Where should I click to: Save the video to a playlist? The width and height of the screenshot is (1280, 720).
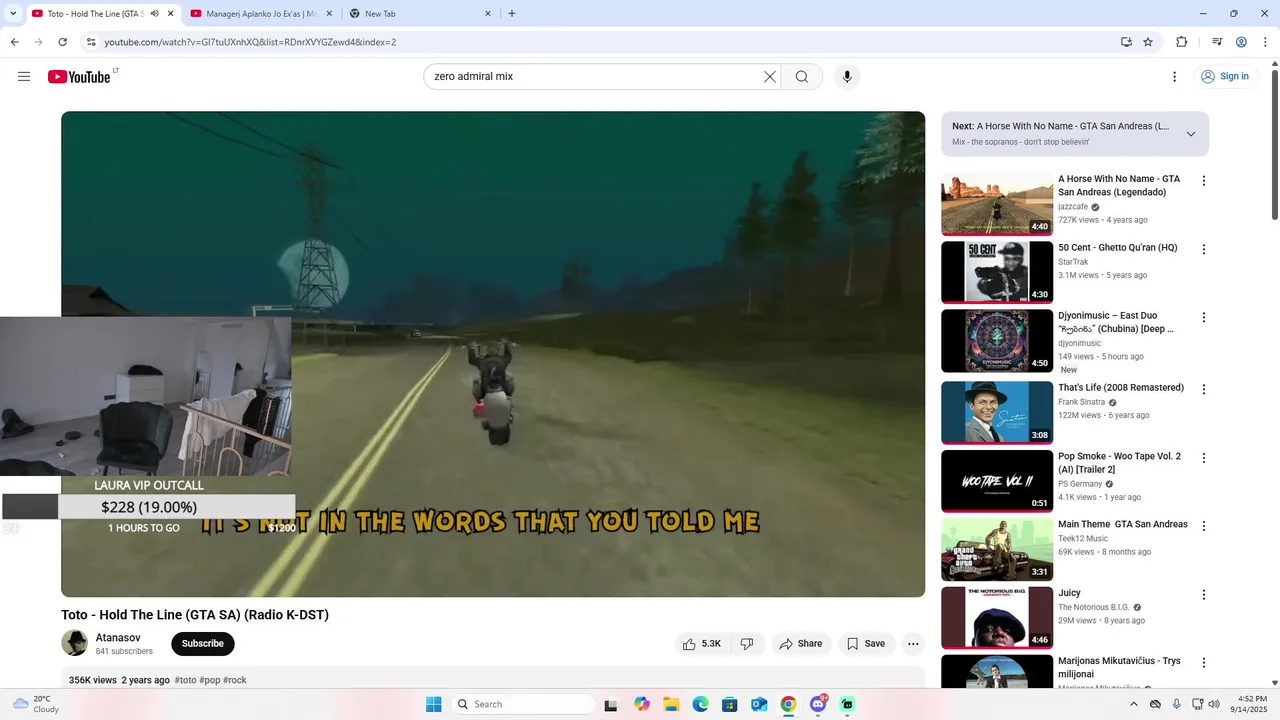click(x=866, y=644)
